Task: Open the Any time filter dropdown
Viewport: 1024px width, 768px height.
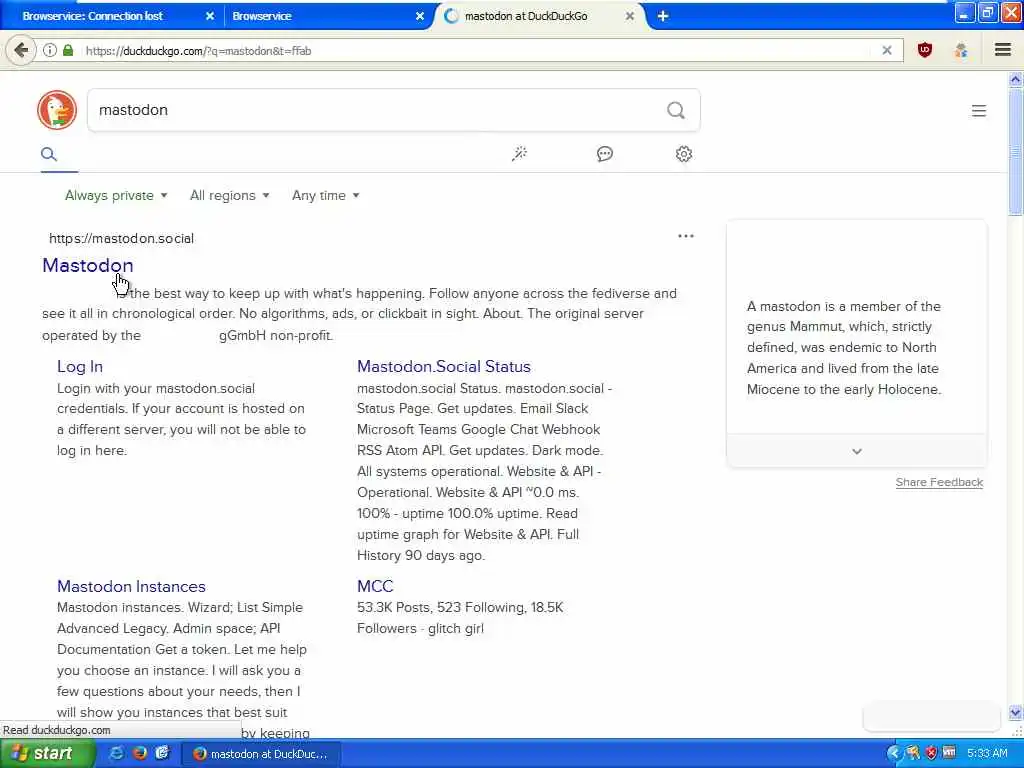Action: pyautogui.click(x=325, y=195)
